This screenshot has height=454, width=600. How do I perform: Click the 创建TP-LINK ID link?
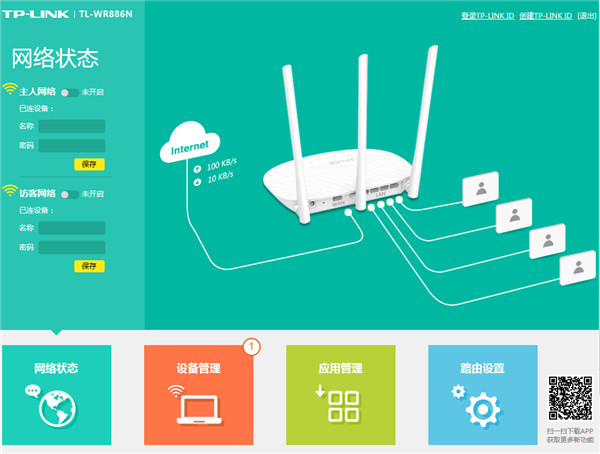[x=546, y=16]
